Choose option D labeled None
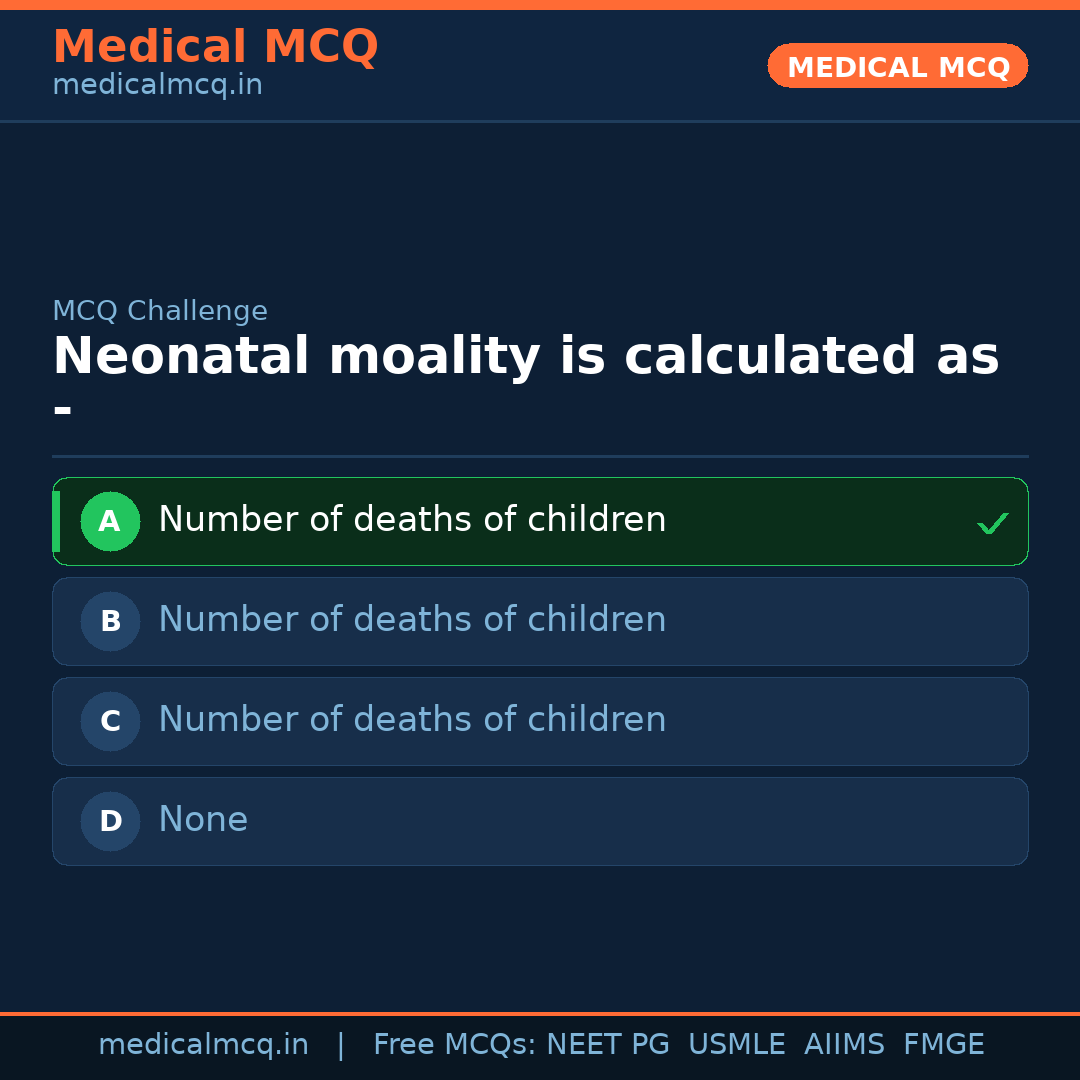 pos(540,821)
